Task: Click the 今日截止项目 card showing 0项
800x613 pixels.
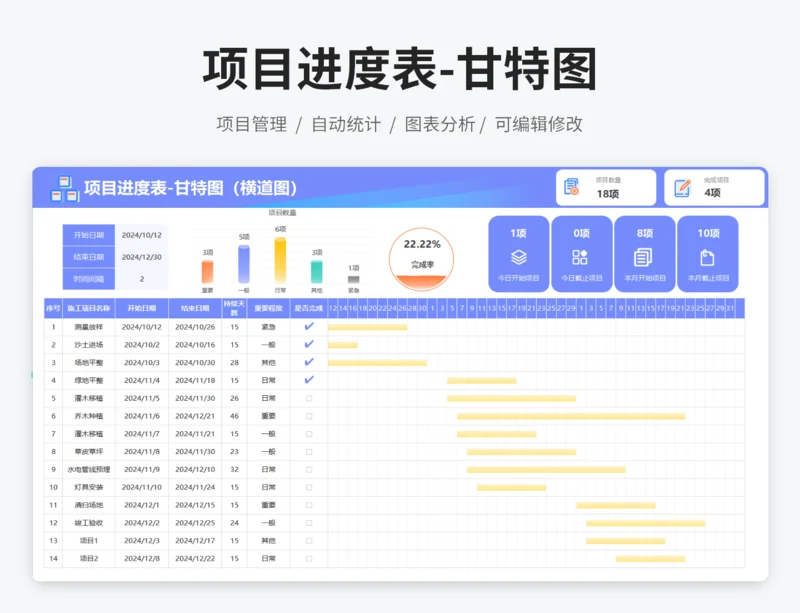Action: (x=582, y=254)
